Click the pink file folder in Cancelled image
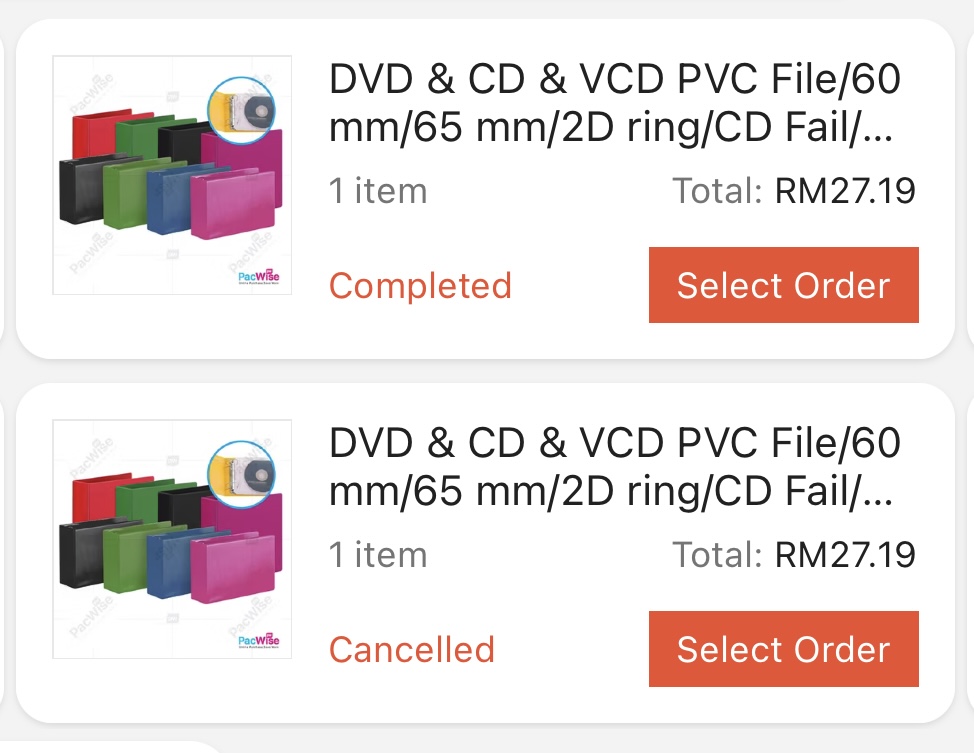 point(233,568)
